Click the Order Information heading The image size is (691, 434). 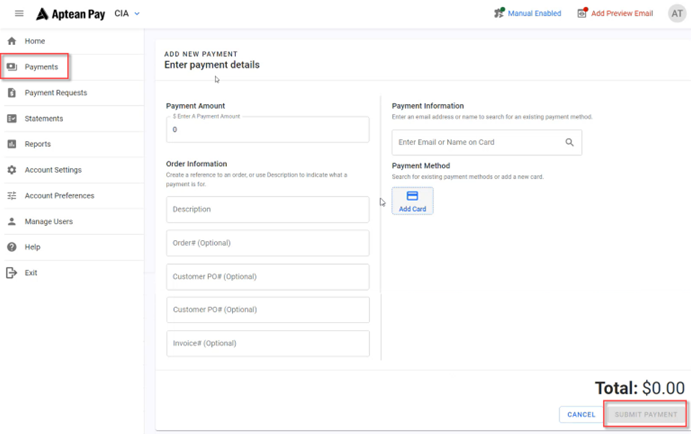tap(197, 164)
